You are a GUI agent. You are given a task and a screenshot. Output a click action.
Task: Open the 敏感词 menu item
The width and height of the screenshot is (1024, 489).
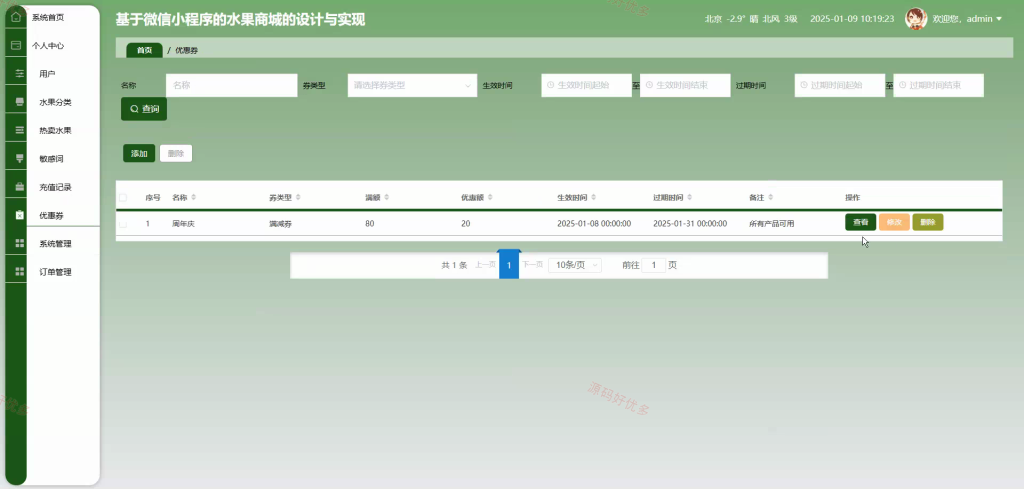(x=51, y=159)
